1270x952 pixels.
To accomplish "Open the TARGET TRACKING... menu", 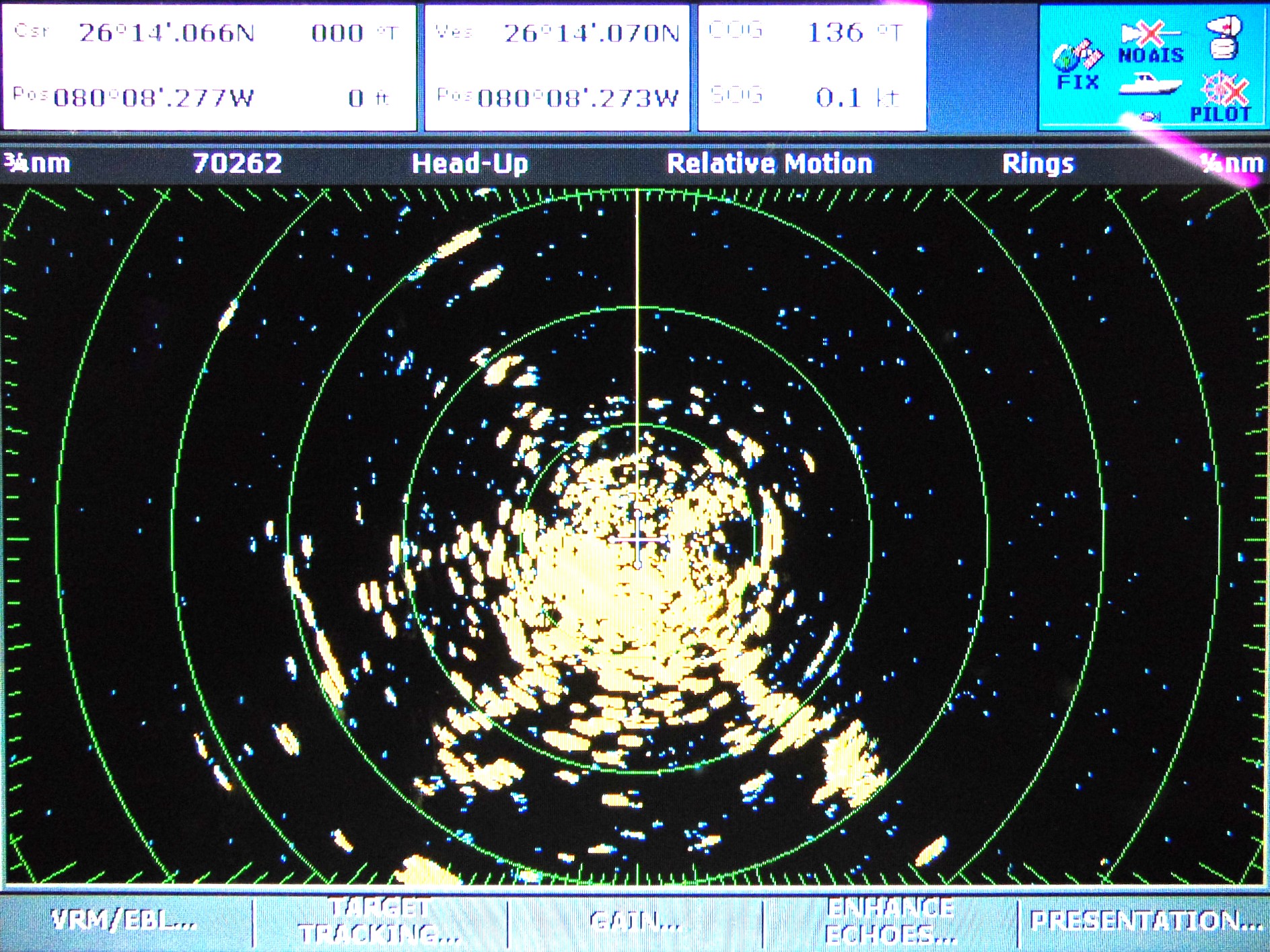I will tap(380, 921).
